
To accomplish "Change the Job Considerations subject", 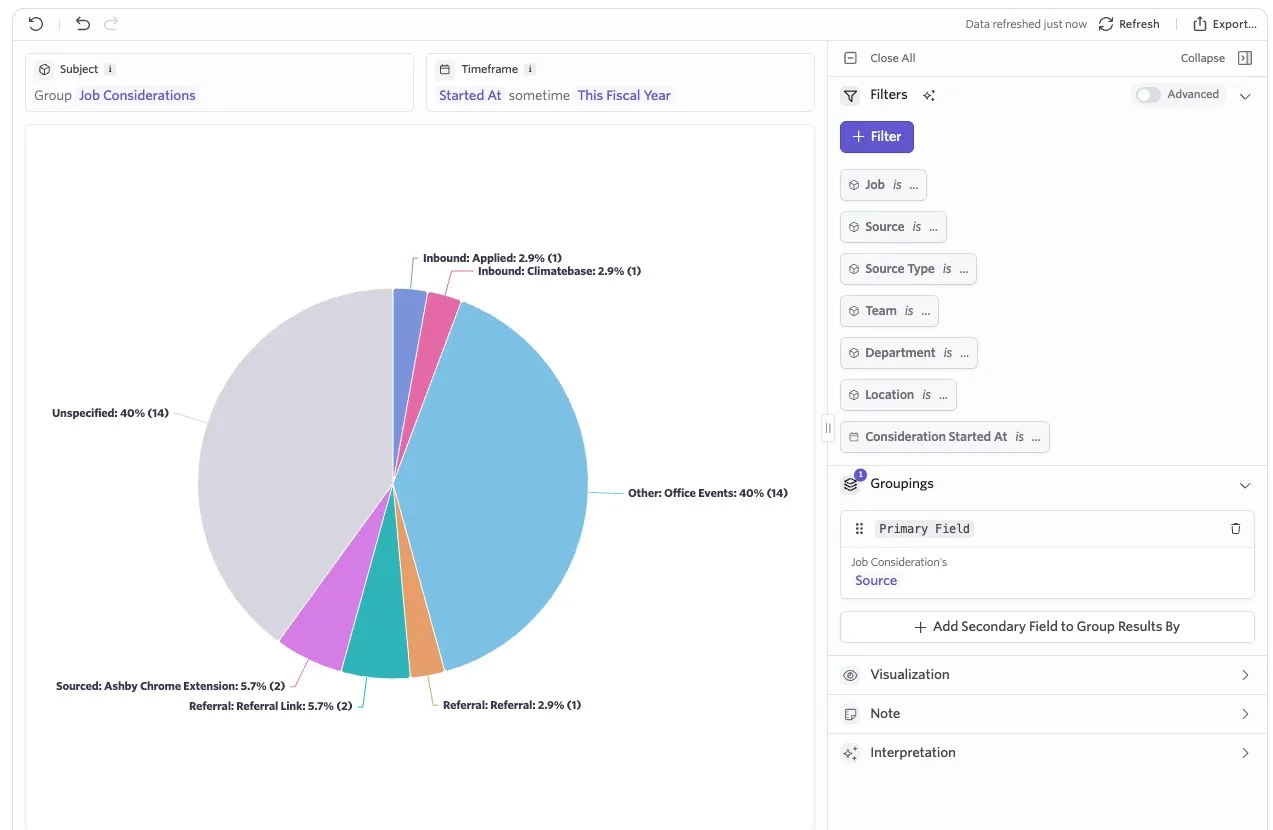I will [x=137, y=96].
